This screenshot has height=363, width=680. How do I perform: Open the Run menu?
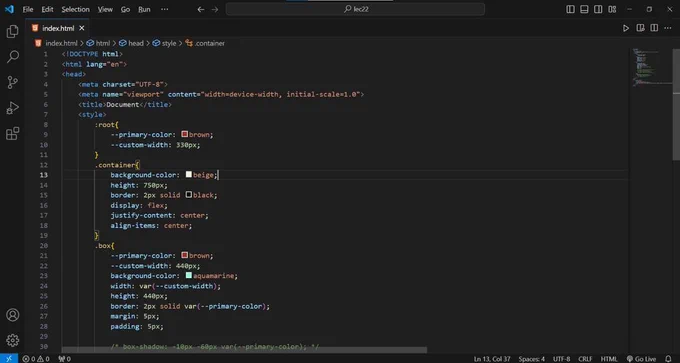(144, 9)
